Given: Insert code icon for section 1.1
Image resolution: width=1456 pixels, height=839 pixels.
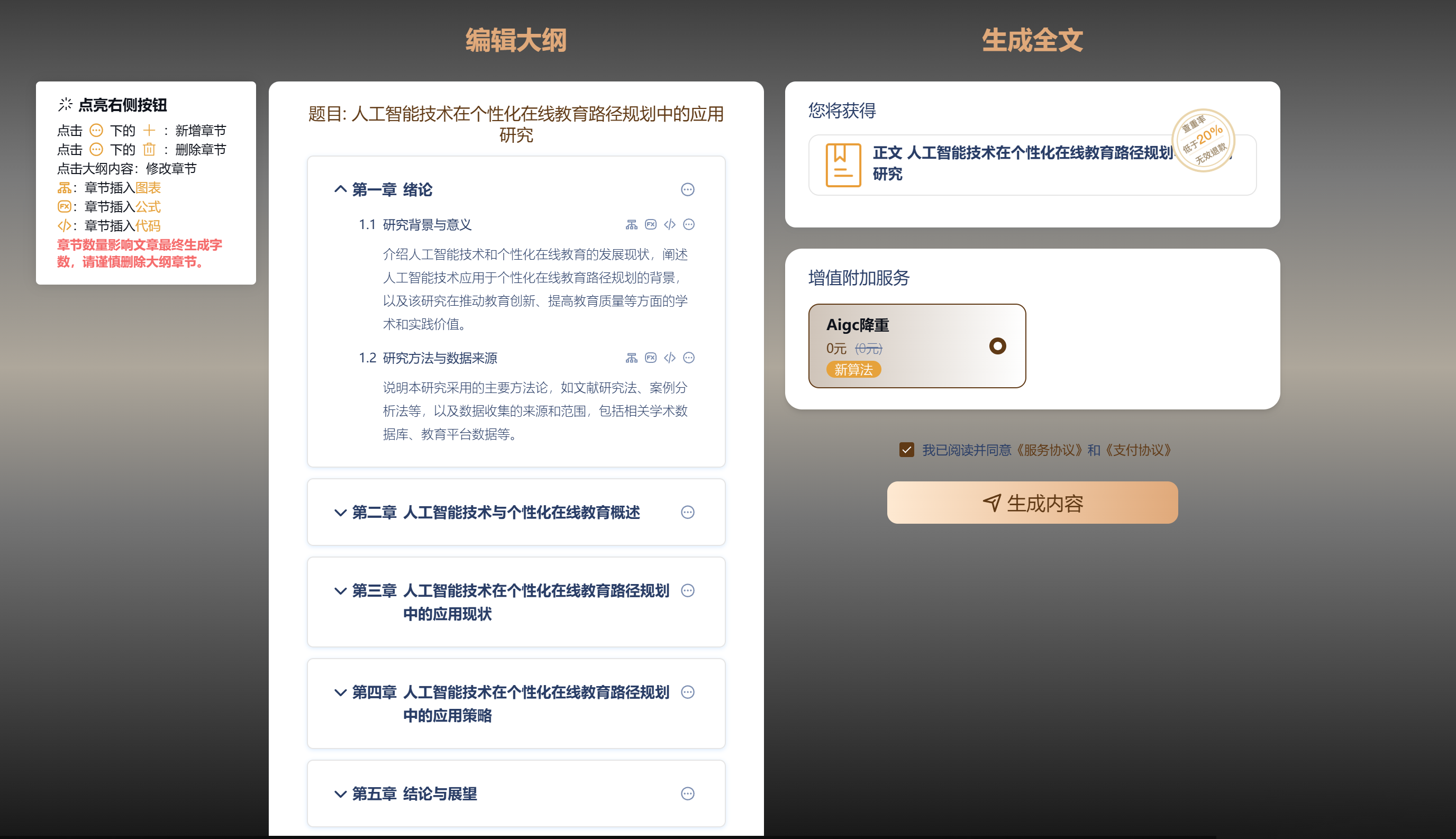Looking at the screenshot, I should click(x=669, y=225).
